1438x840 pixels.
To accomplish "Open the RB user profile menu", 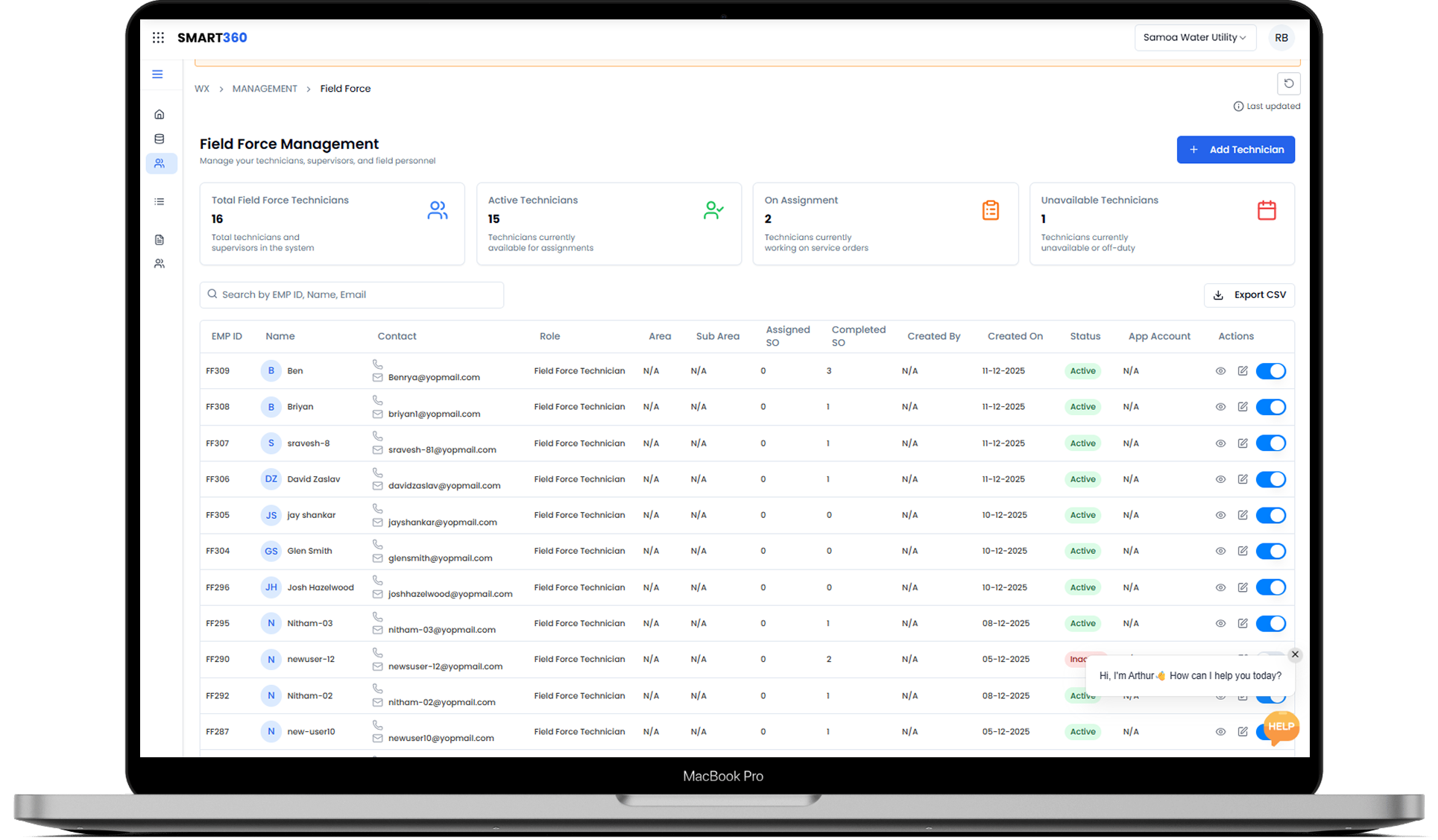I will coord(1281,37).
